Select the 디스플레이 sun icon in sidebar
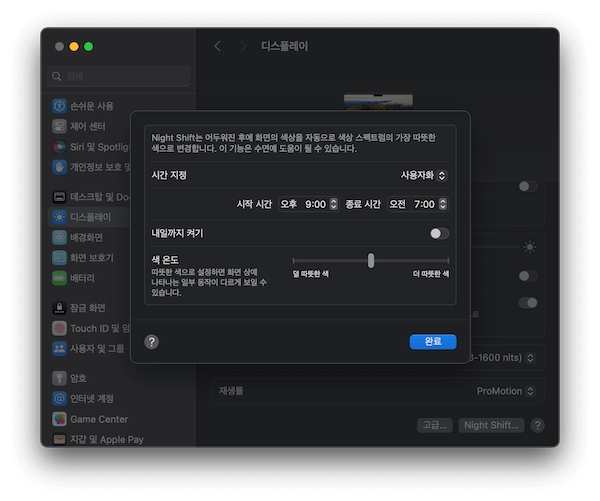 coord(59,217)
